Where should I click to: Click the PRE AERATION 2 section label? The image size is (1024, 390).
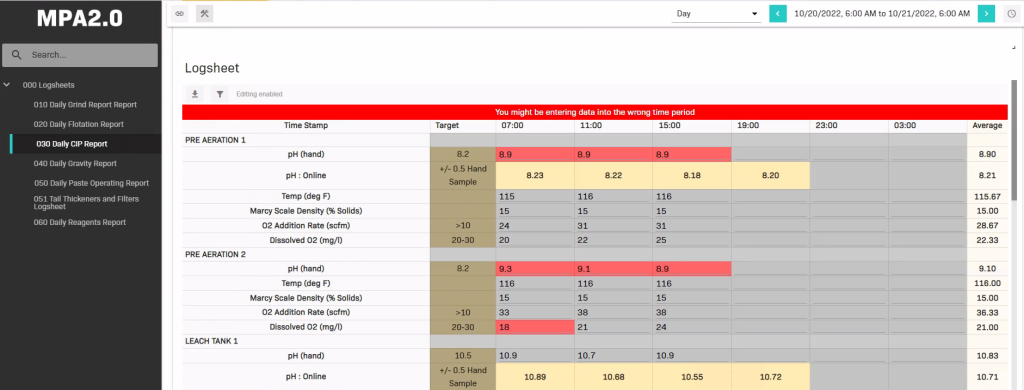coord(216,254)
